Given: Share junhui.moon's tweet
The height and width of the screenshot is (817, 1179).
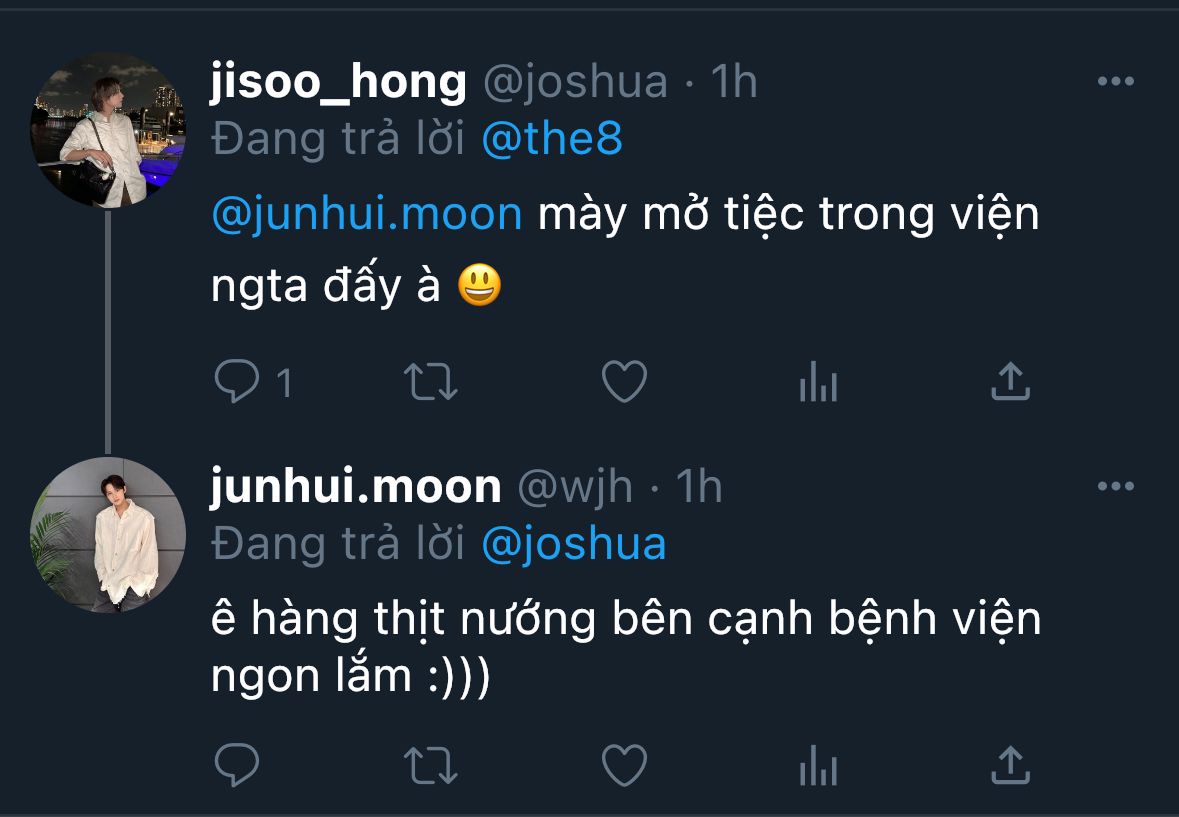Looking at the screenshot, I should 1010,765.
